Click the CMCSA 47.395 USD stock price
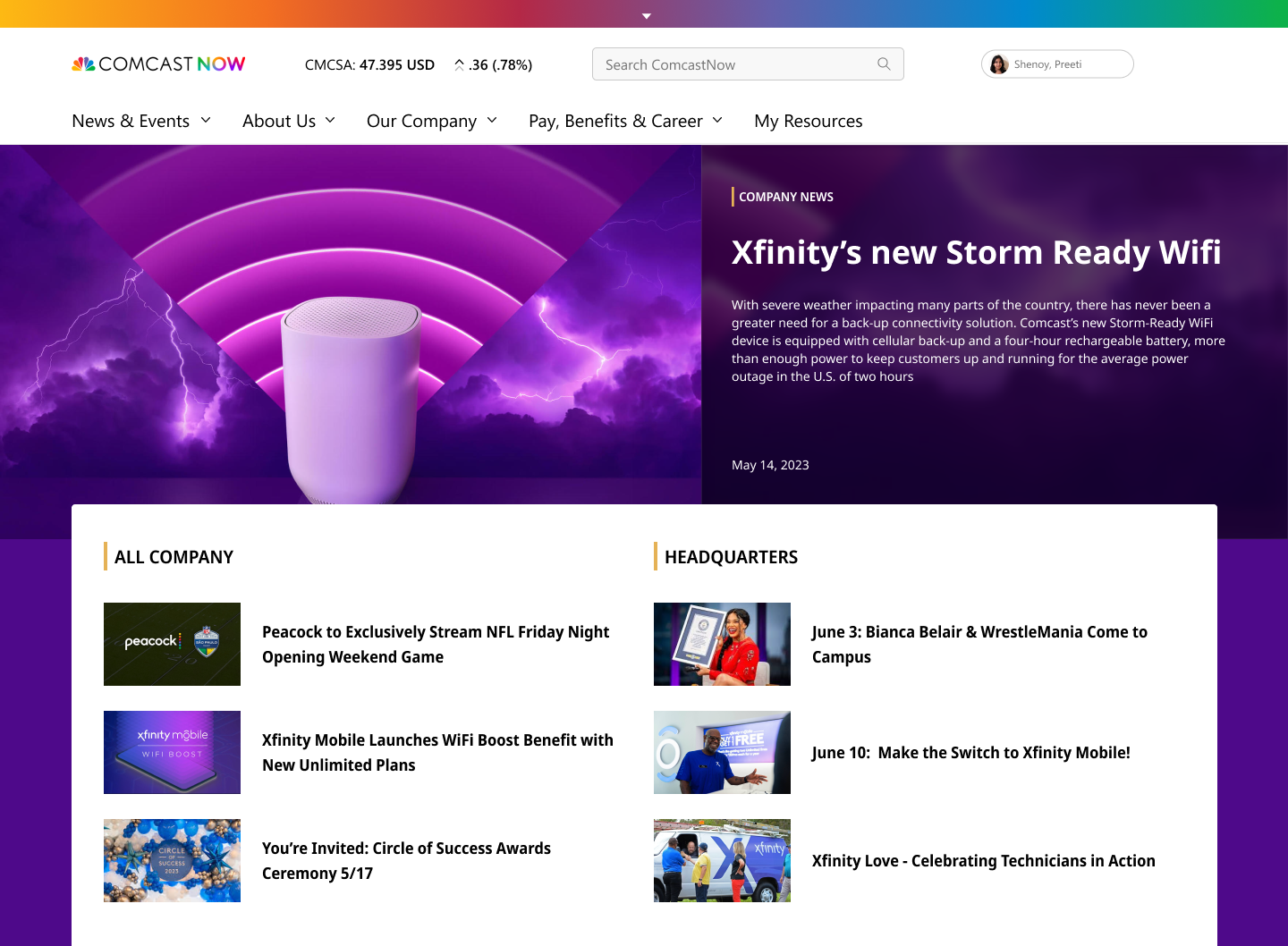Viewport: 1288px width, 946px height. 369,64
